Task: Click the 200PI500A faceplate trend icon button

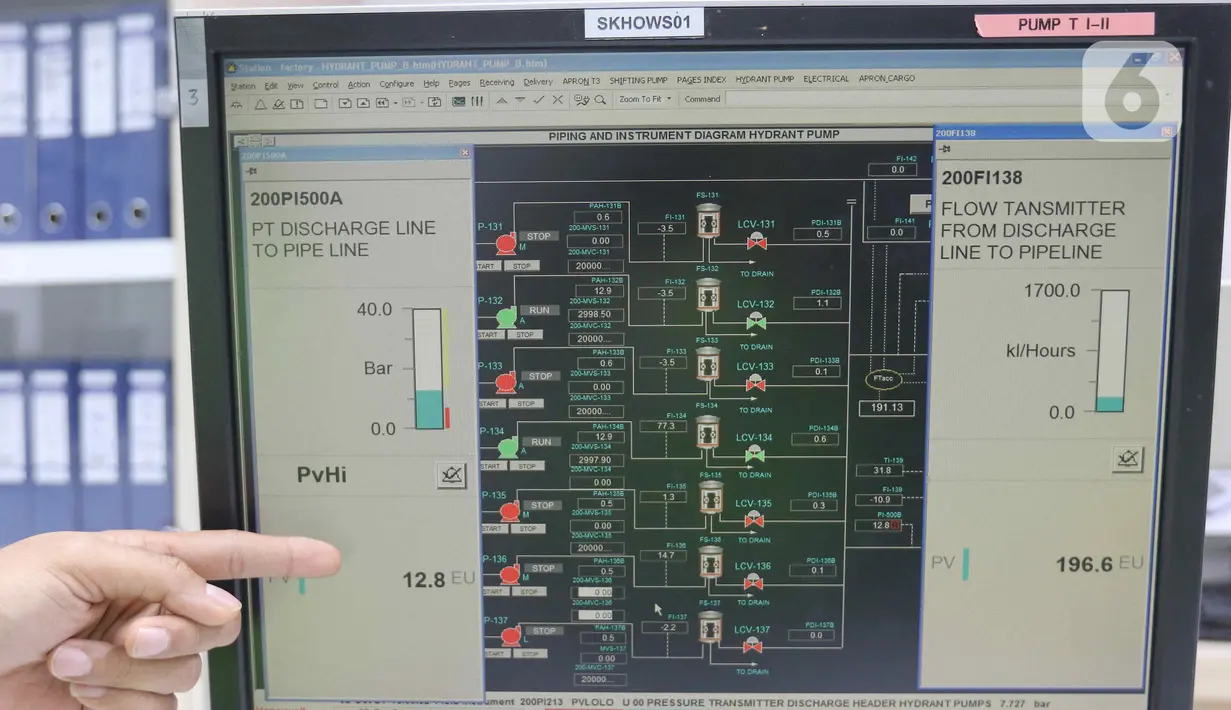Action: (452, 475)
